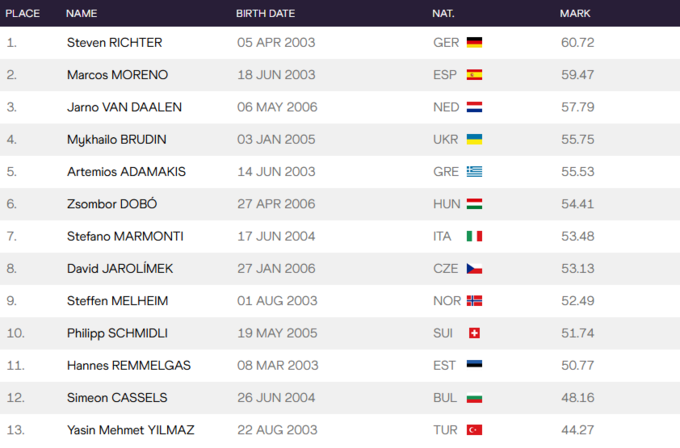Open Marcos MORENO's athlete link
Viewport: 680px width, 448px height.
[117, 75]
